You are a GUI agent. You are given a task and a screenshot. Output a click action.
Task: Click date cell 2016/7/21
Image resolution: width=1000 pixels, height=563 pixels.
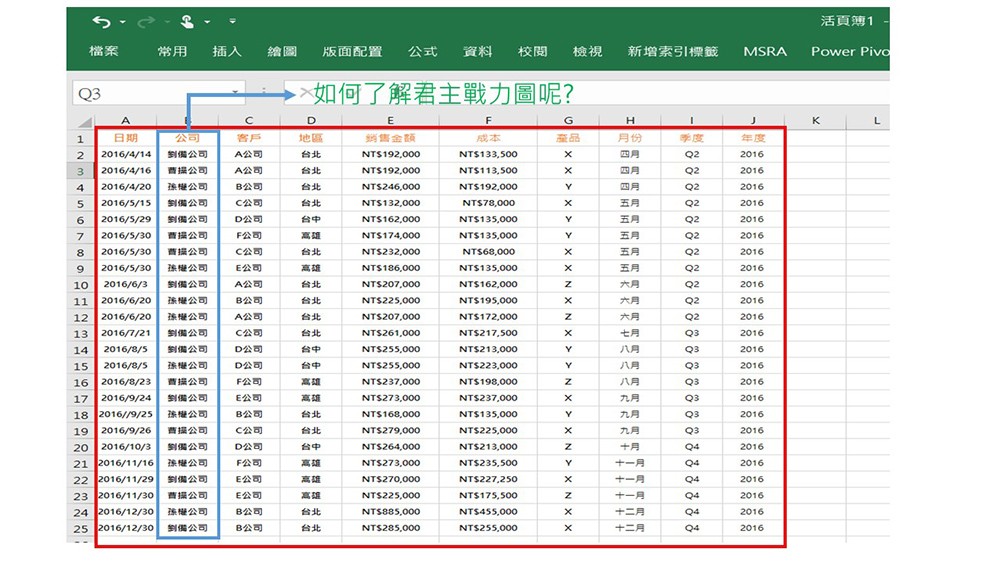click(x=126, y=333)
